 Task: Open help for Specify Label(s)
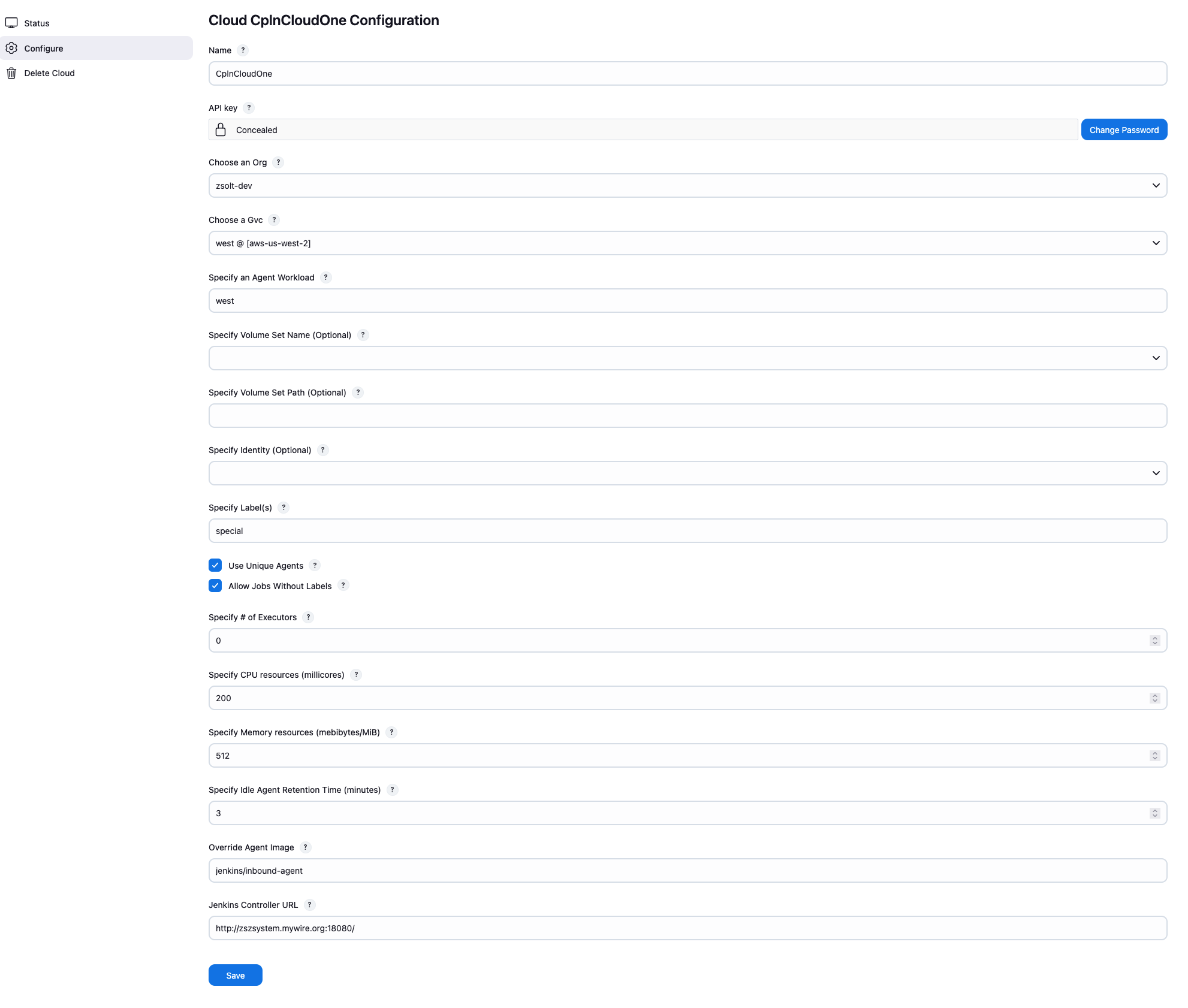tap(284, 508)
